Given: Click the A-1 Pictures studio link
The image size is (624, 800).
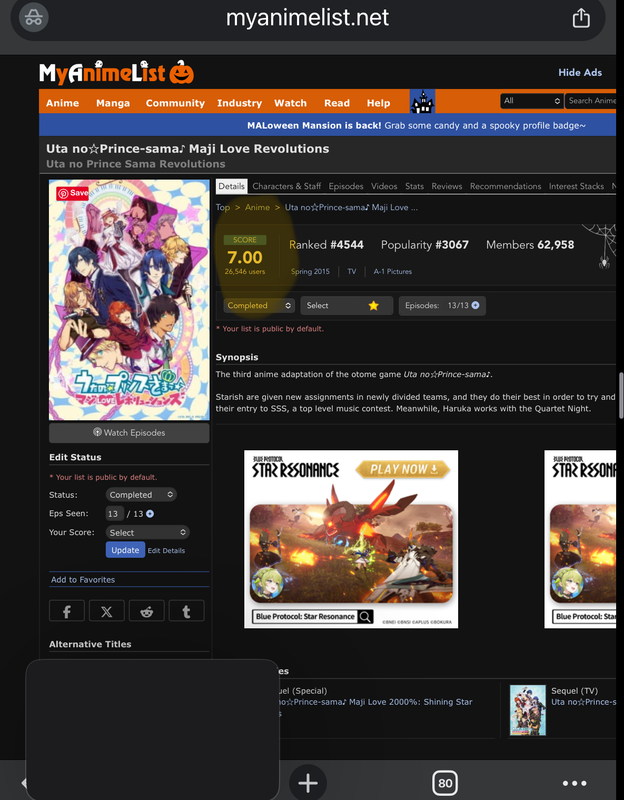Looking at the screenshot, I should 392,271.
